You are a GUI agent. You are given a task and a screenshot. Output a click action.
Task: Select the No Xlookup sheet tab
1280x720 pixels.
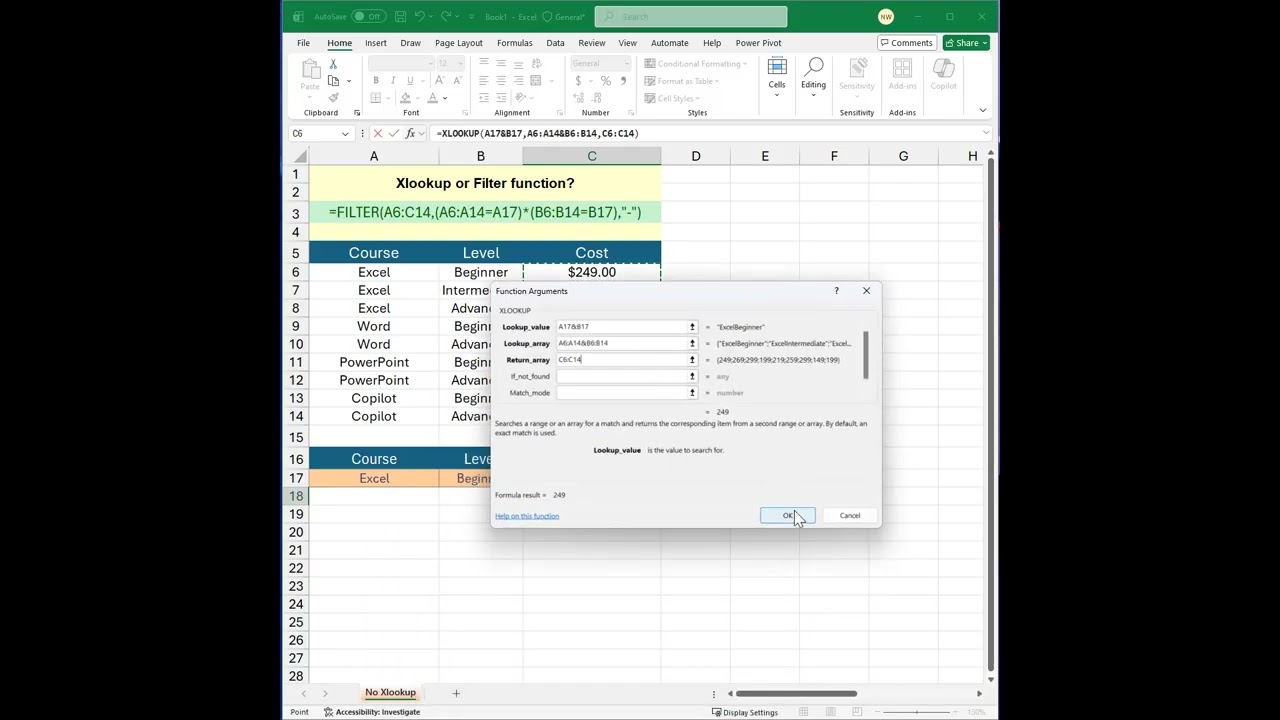click(391, 692)
